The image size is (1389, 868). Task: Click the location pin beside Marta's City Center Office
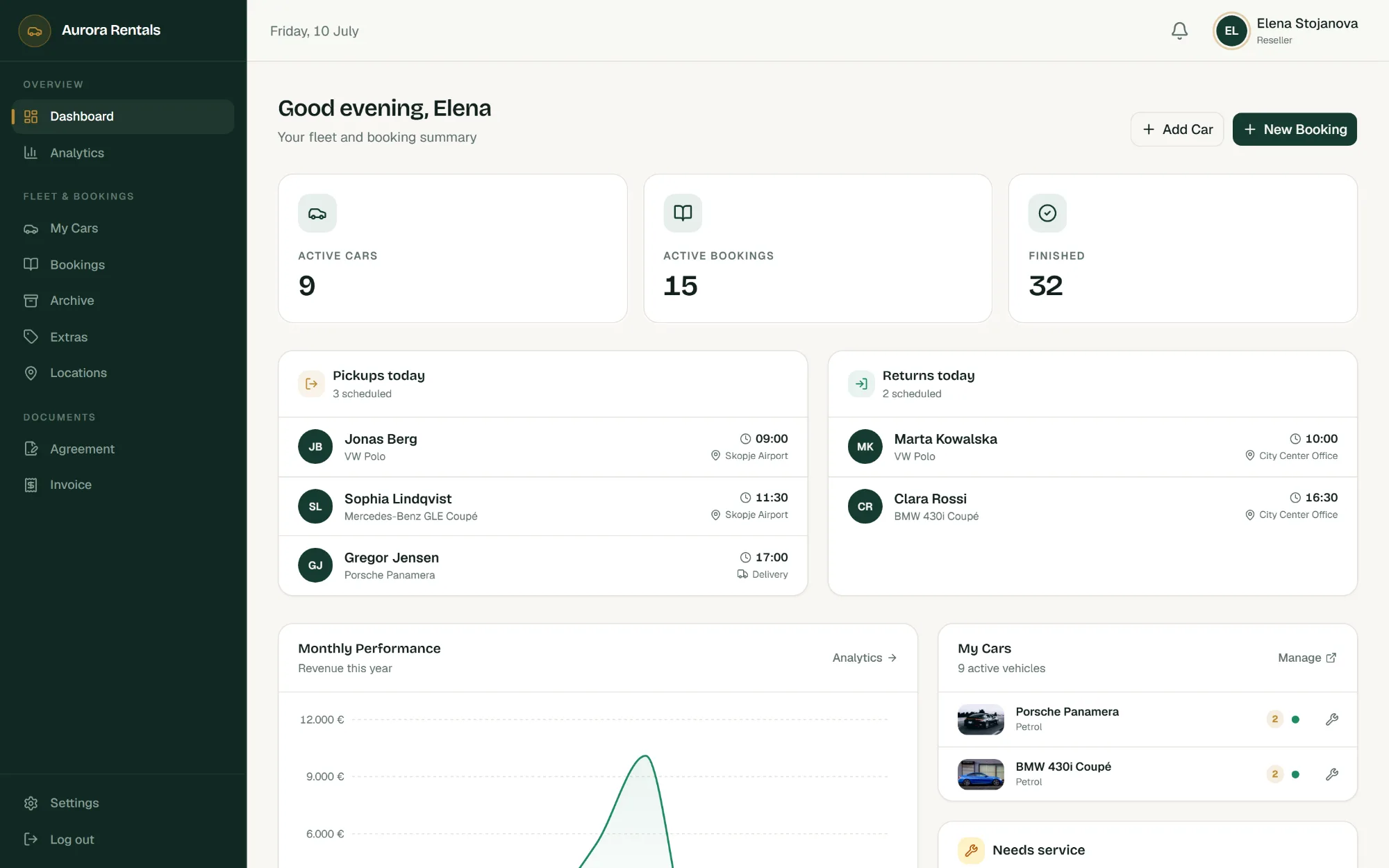[x=1249, y=456]
